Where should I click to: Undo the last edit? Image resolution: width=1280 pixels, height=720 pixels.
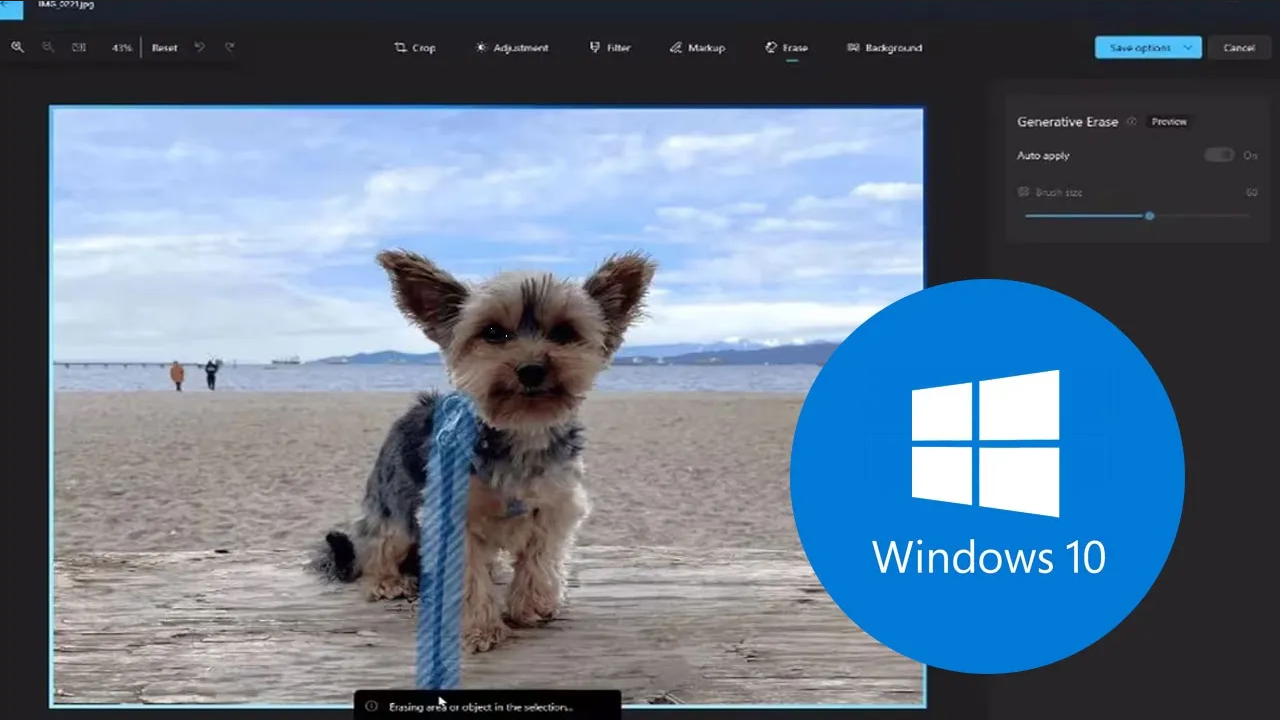pos(200,47)
